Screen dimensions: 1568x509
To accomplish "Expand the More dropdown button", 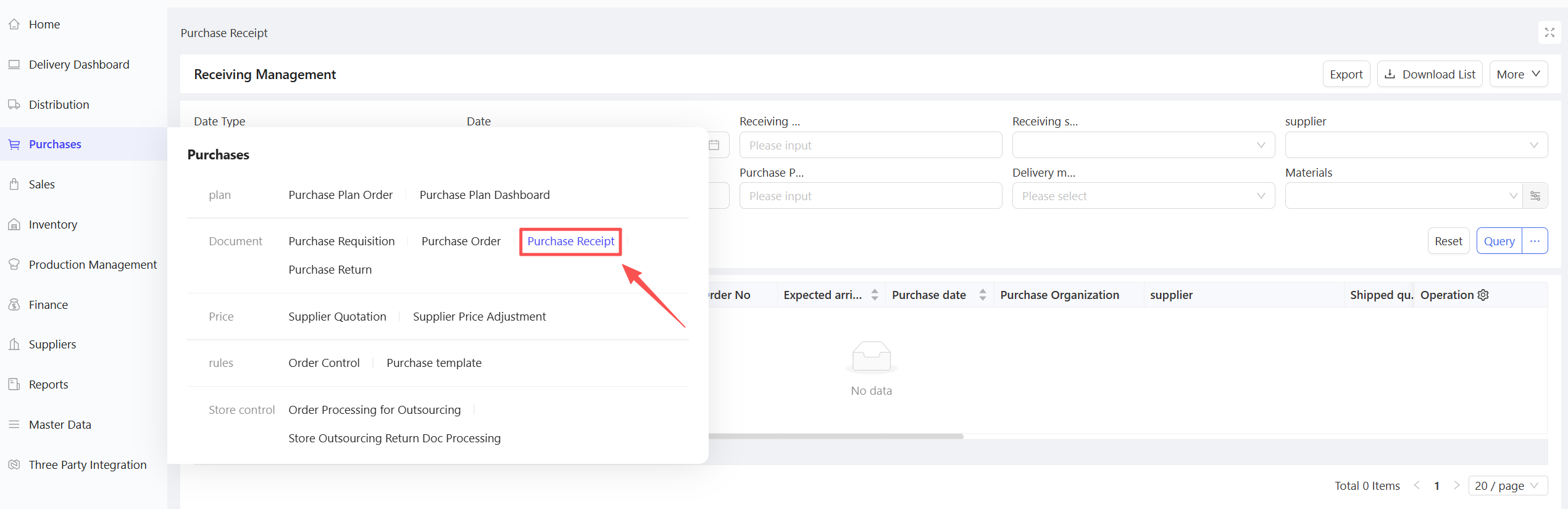I will 1518,74.
